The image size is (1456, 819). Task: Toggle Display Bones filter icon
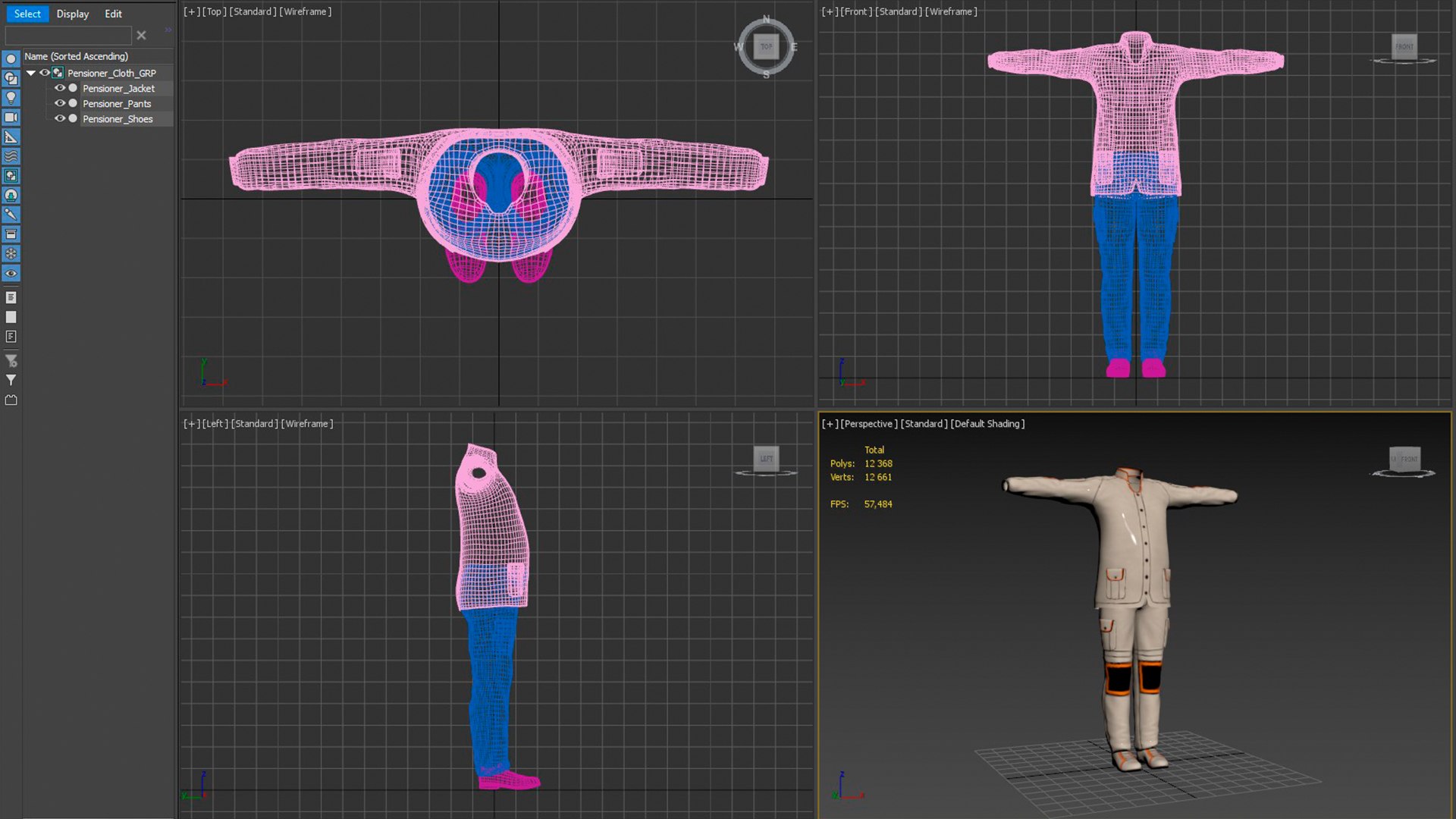[11, 215]
